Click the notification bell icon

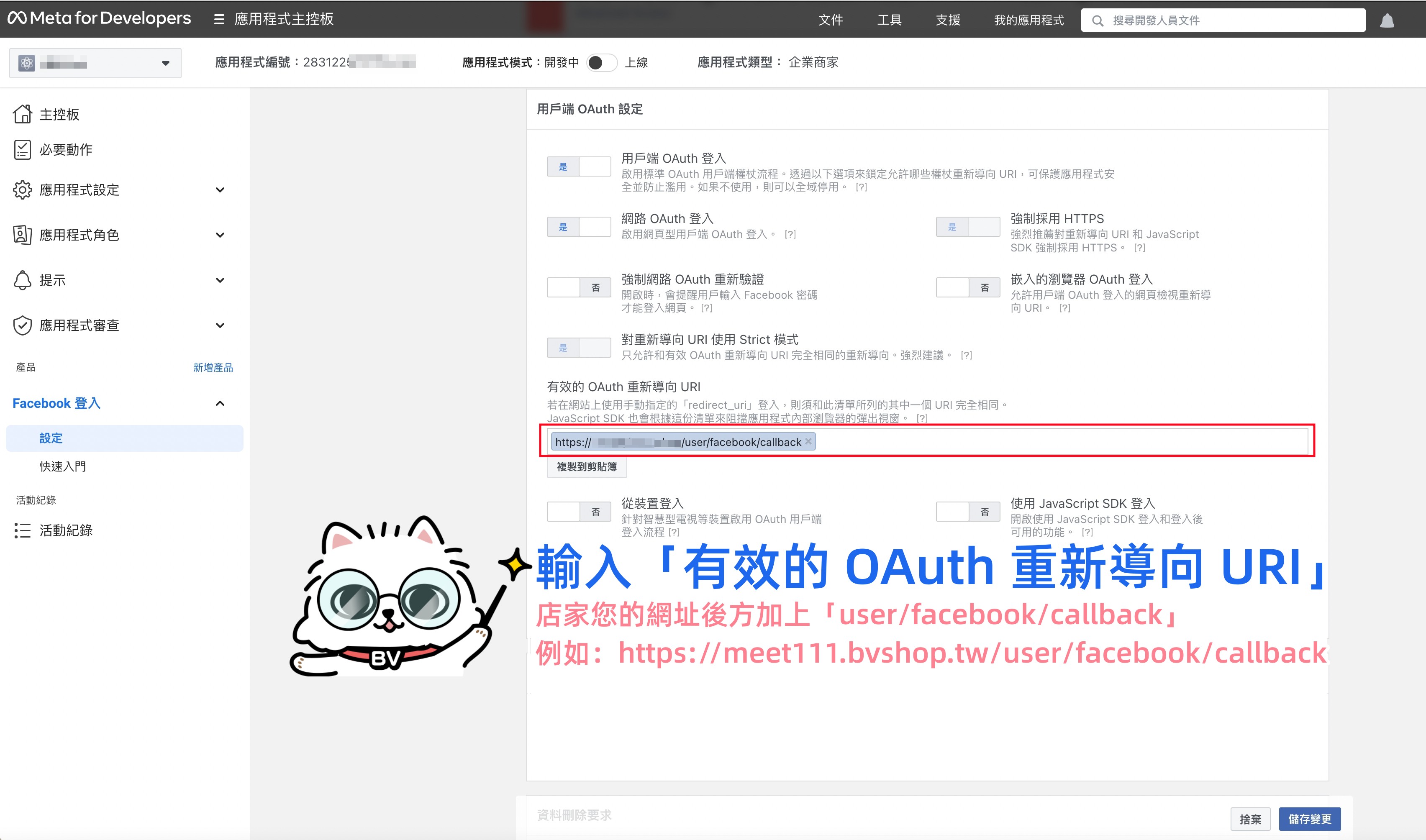[1387, 21]
